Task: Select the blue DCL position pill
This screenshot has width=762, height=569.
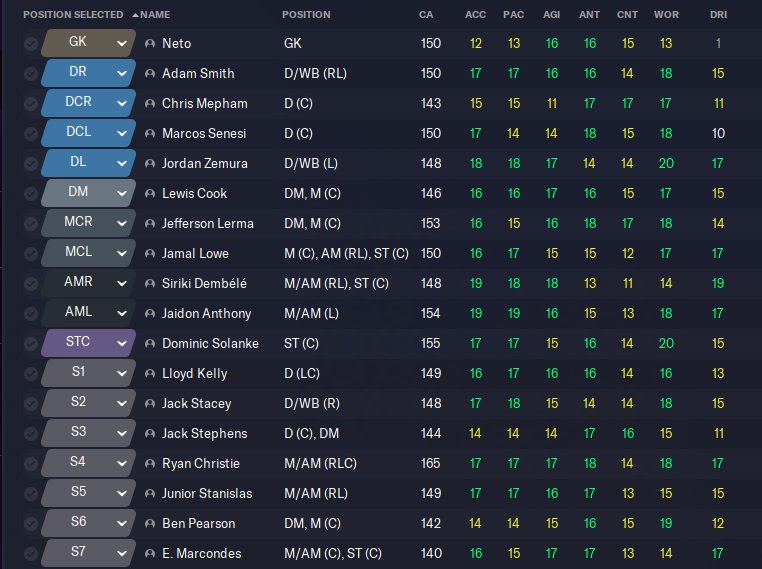Action: [x=88, y=133]
